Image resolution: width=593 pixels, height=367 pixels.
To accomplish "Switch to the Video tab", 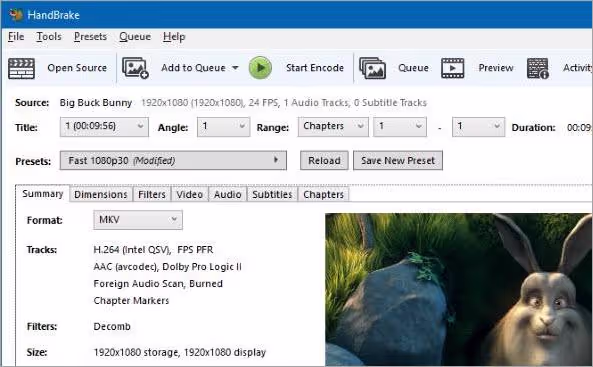I will [189, 194].
